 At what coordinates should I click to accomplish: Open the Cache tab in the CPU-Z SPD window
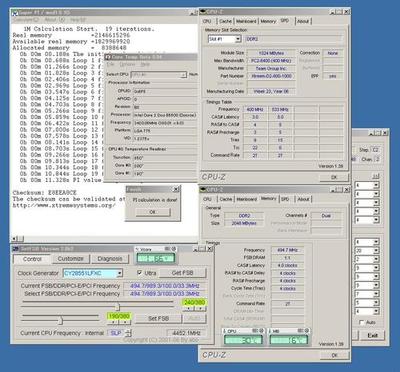[x=225, y=21]
